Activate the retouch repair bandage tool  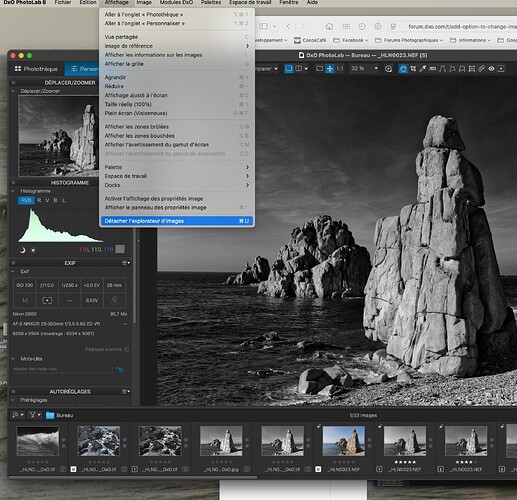pos(482,69)
